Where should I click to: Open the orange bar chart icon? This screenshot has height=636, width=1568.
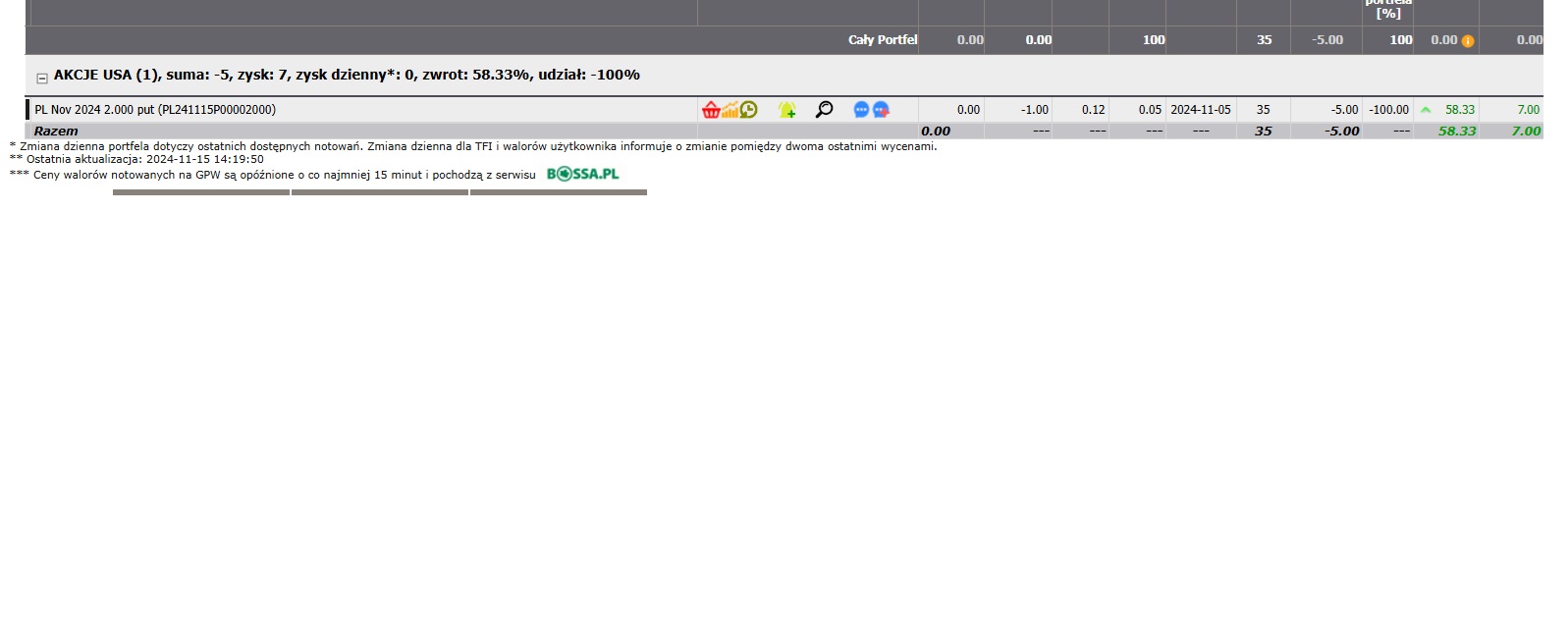click(730, 110)
